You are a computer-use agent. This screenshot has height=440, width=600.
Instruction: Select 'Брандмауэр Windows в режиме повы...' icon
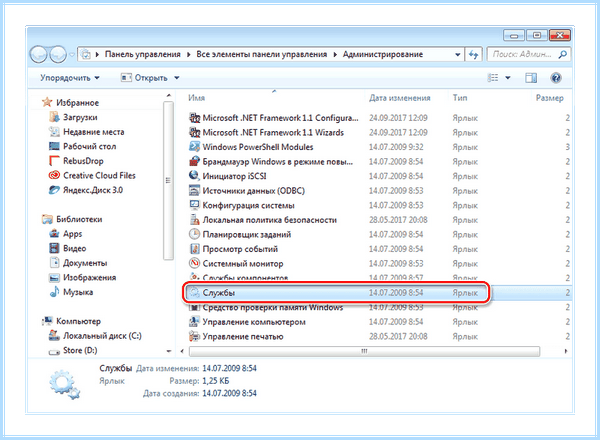tap(195, 161)
